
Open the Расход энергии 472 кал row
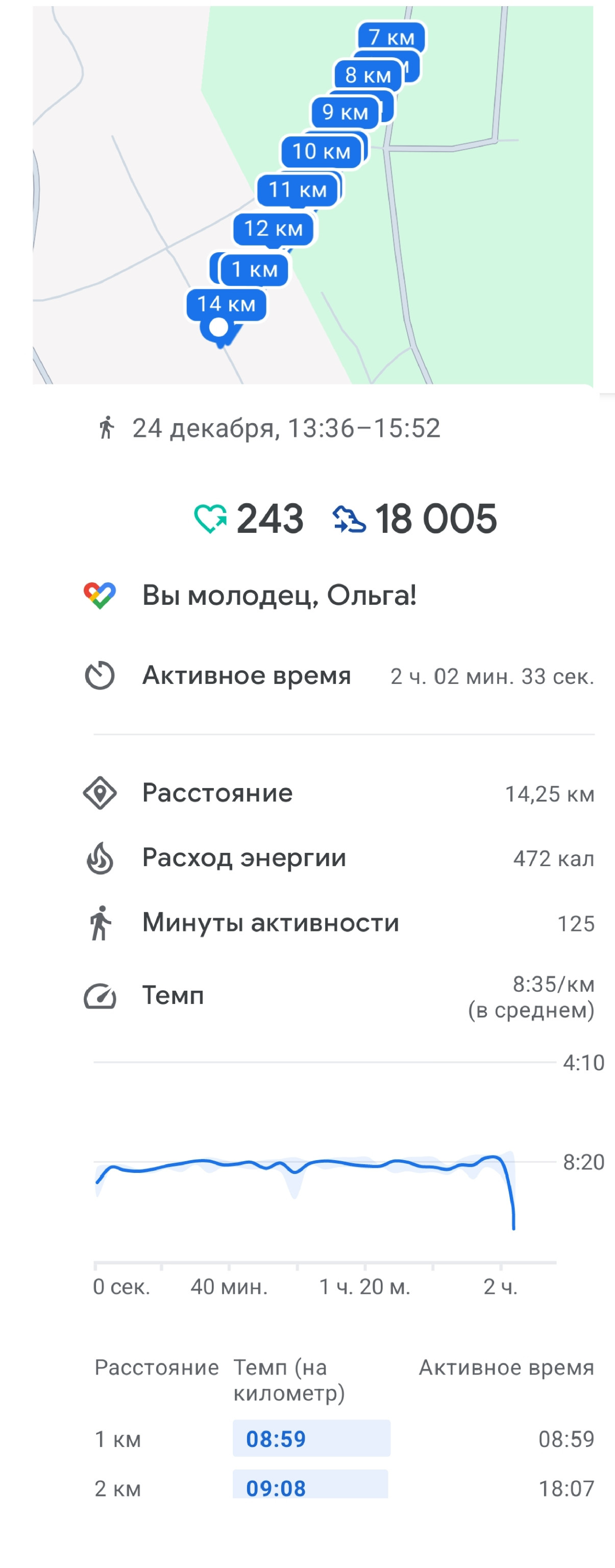tap(338, 857)
